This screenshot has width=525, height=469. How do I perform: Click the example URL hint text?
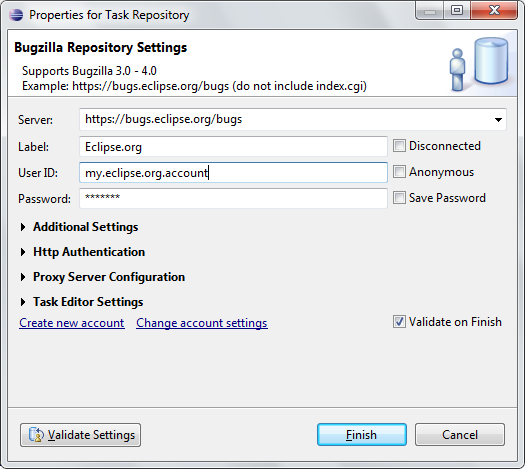[194, 86]
